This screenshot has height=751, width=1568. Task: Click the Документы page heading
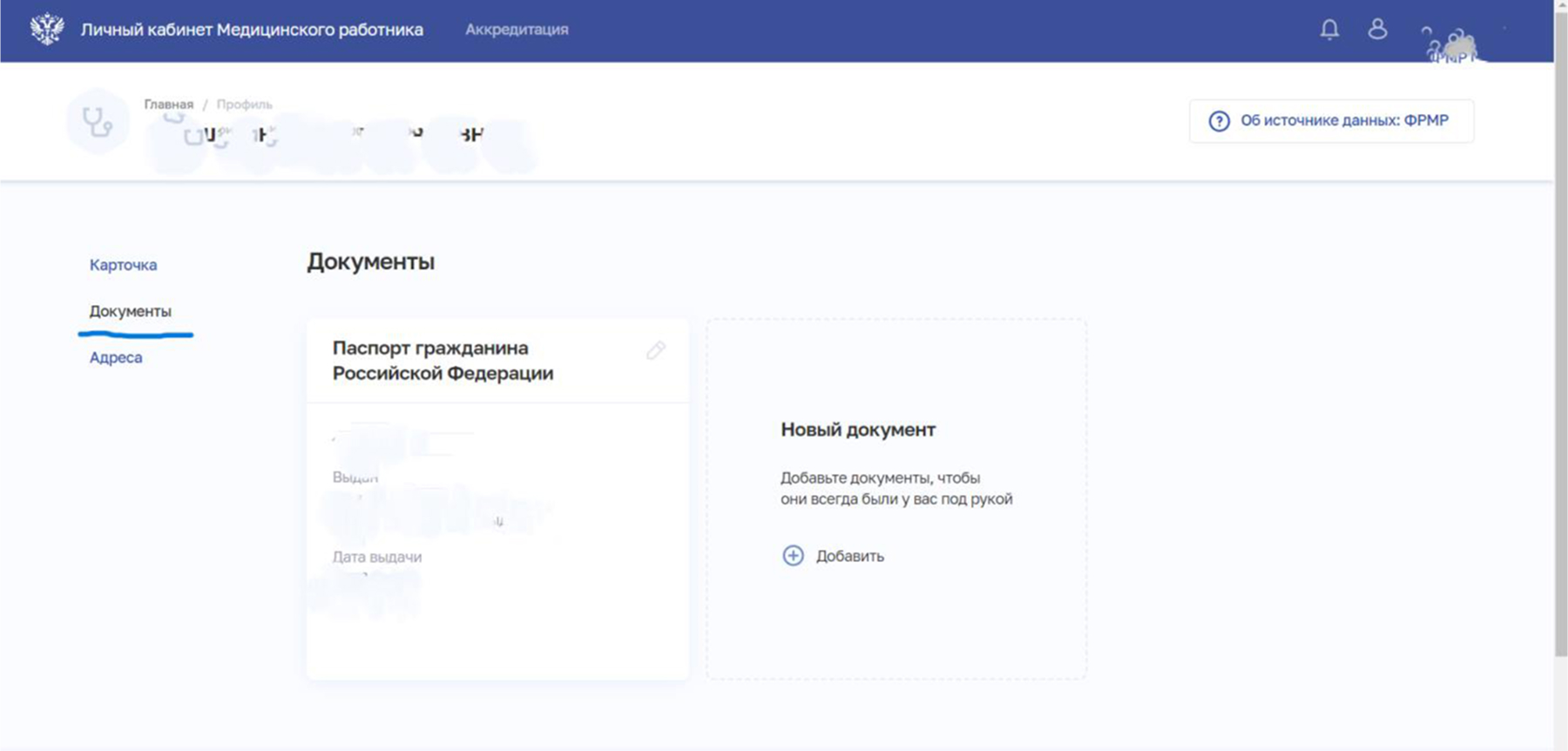[x=371, y=261]
